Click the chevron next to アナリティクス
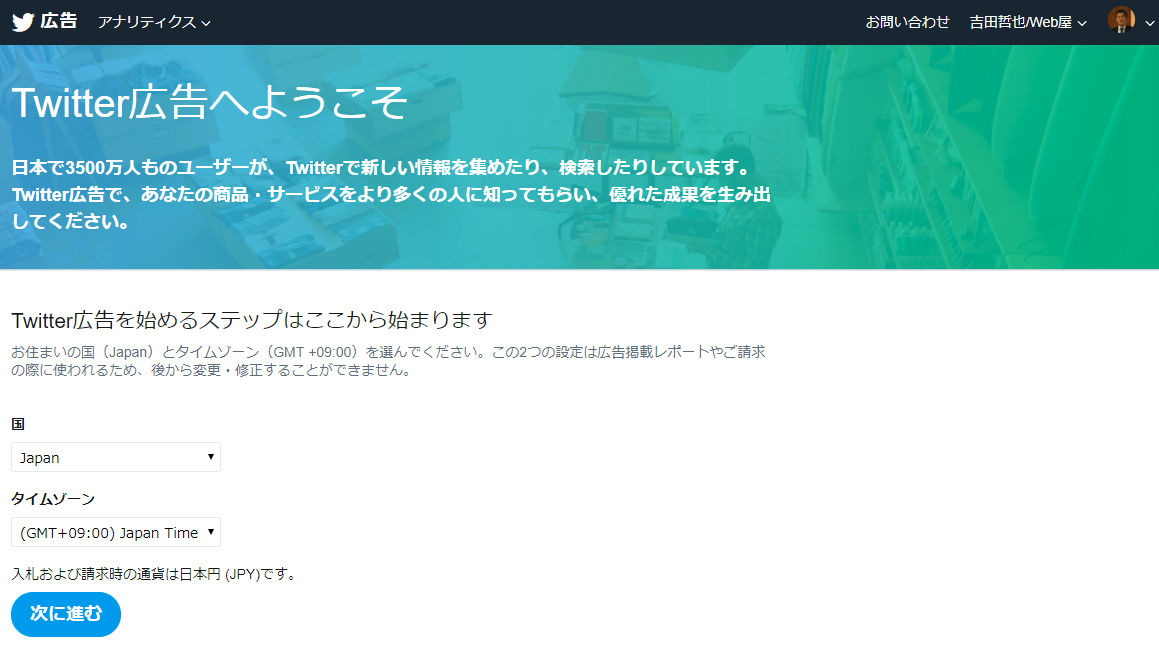1159x648 pixels. [206, 23]
